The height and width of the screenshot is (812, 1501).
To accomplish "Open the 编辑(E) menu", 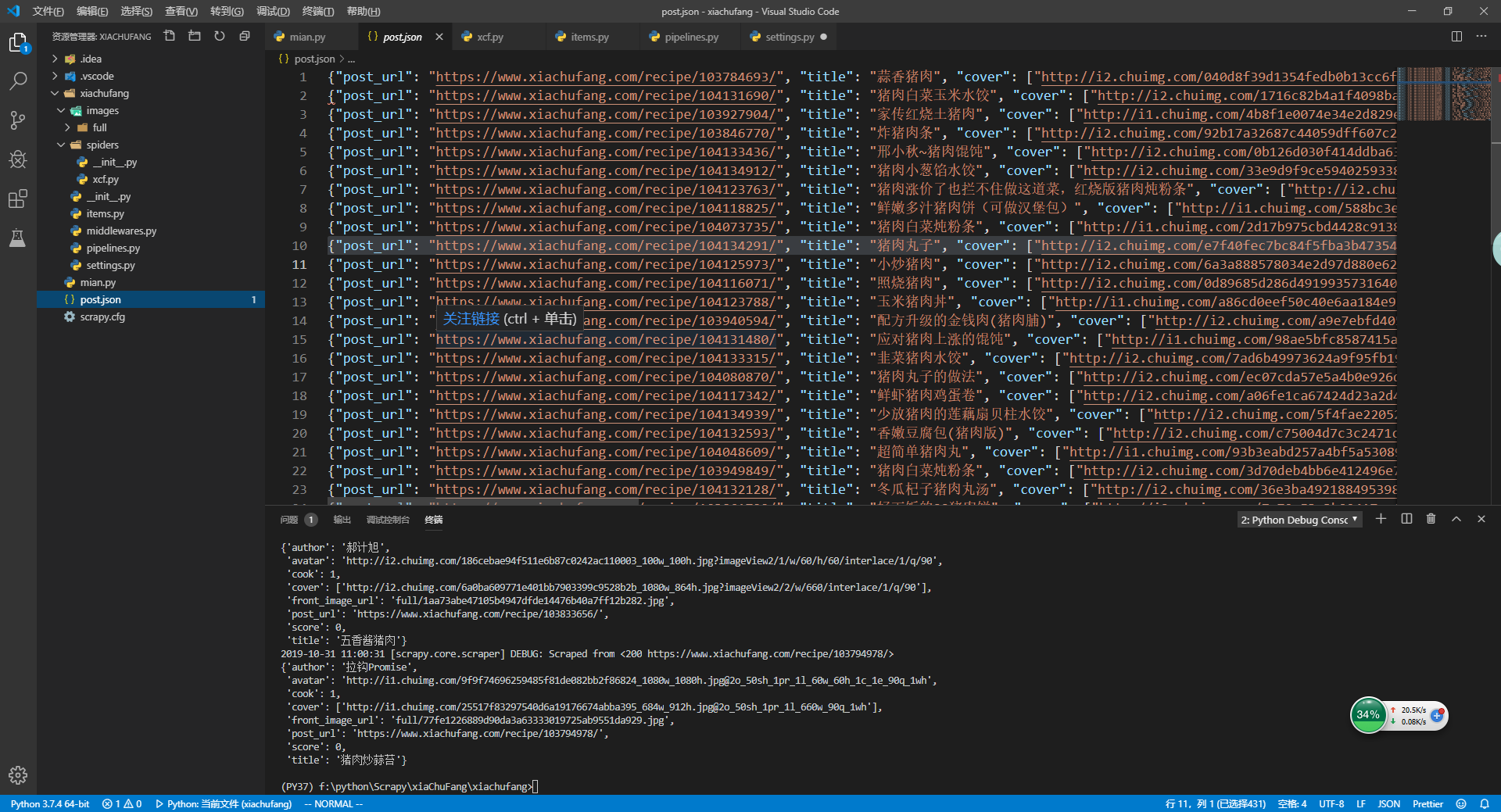I will (x=92, y=11).
